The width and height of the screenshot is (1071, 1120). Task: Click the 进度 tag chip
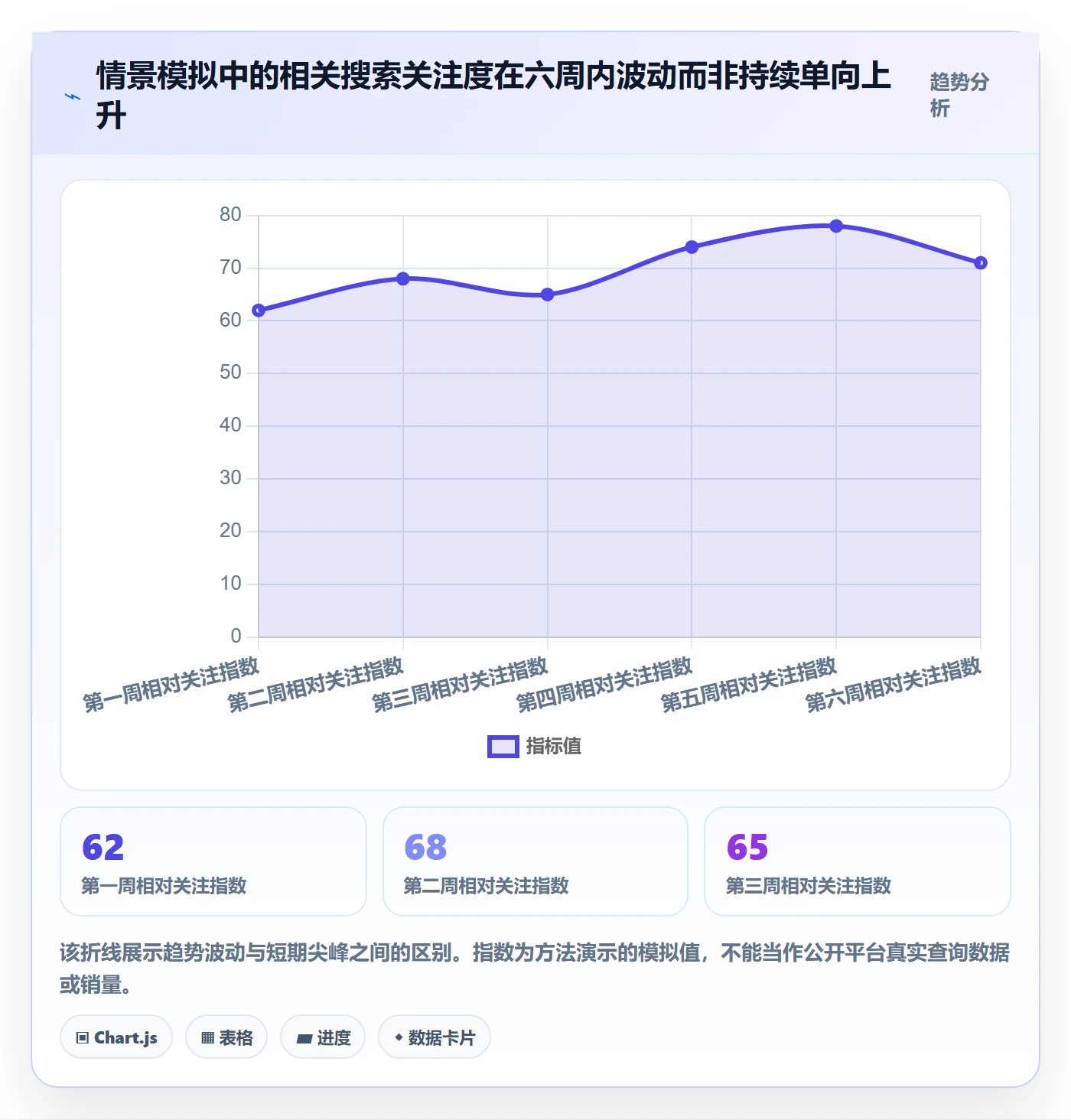pyautogui.click(x=323, y=1037)
